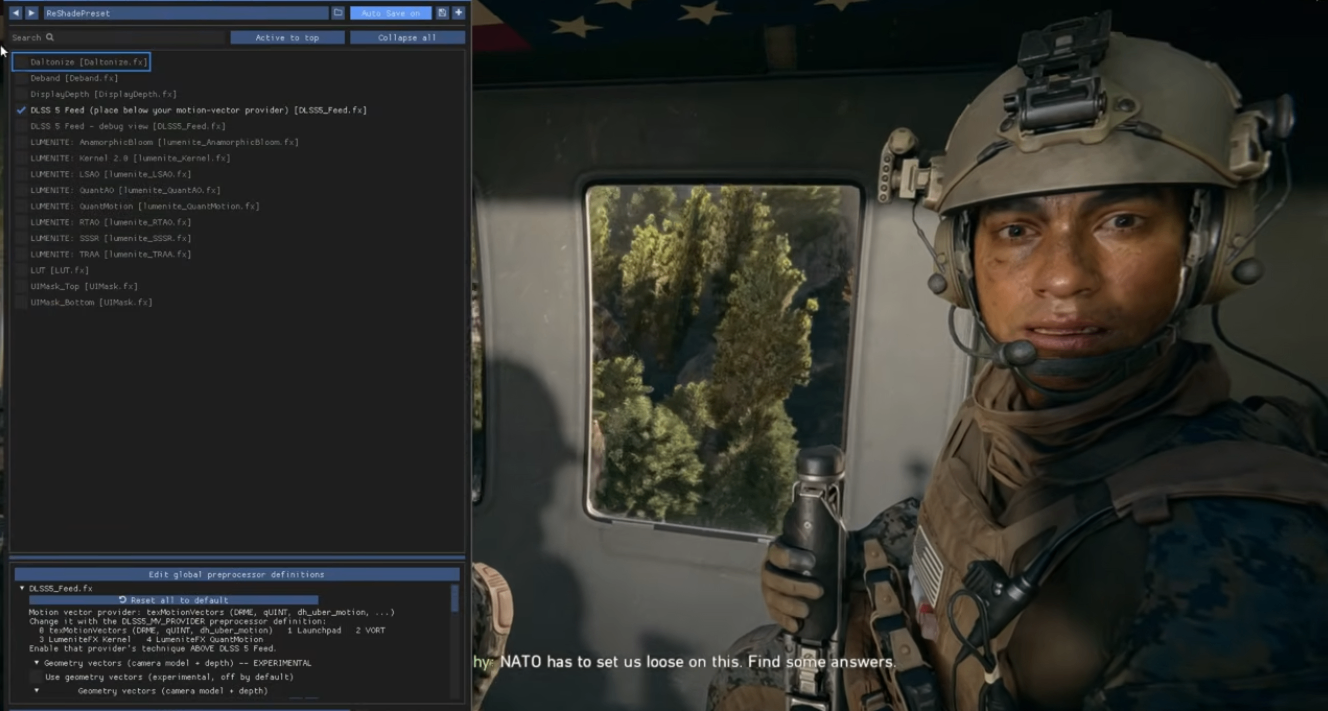
Task: Enable DLSS 5 Feed - debug view checkbox
Action: point(21,126)
